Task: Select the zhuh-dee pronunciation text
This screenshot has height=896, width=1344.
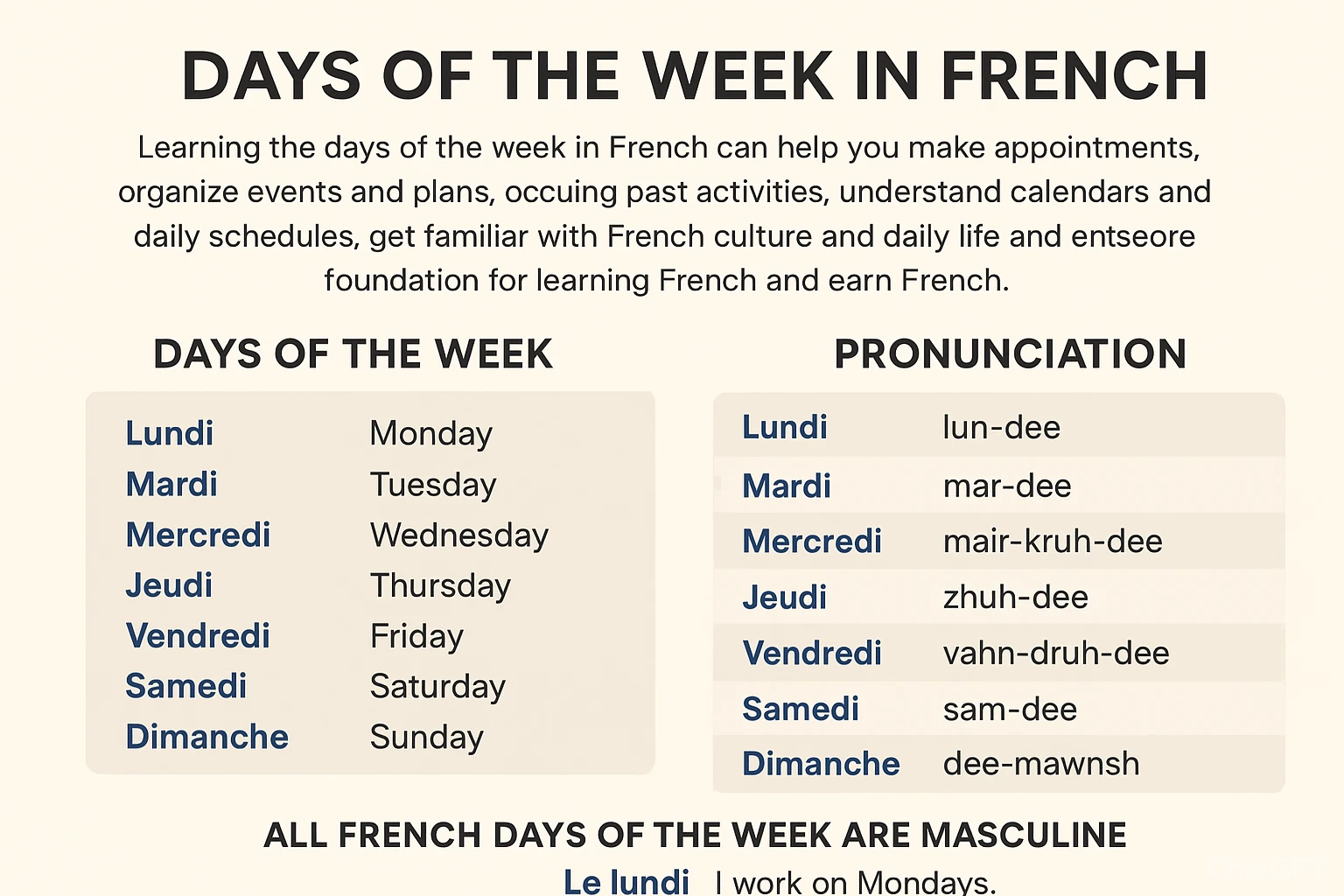Action: [x=1016, y=598]
